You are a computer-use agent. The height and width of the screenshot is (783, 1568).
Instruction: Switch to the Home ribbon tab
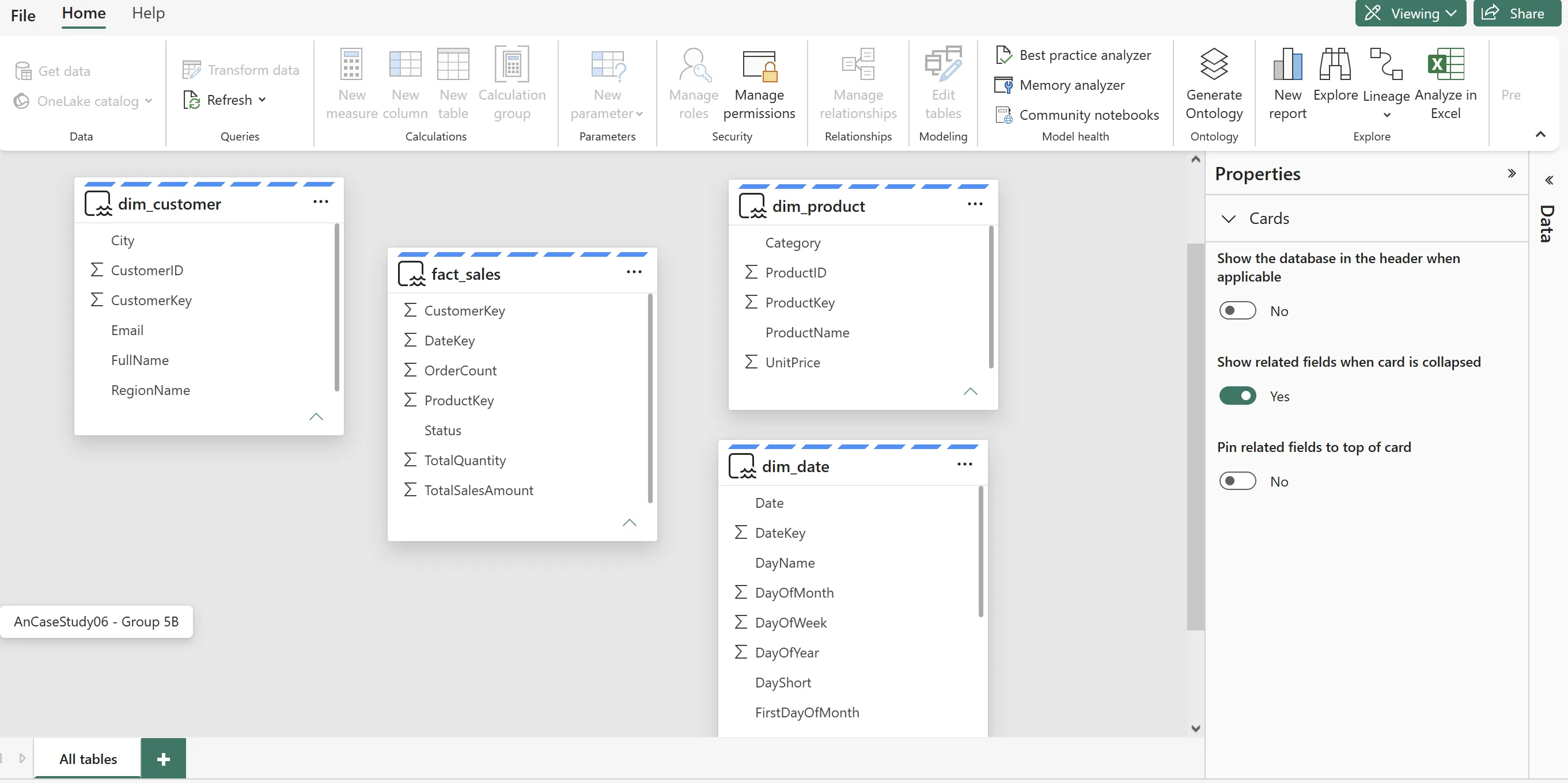(84, 13)
